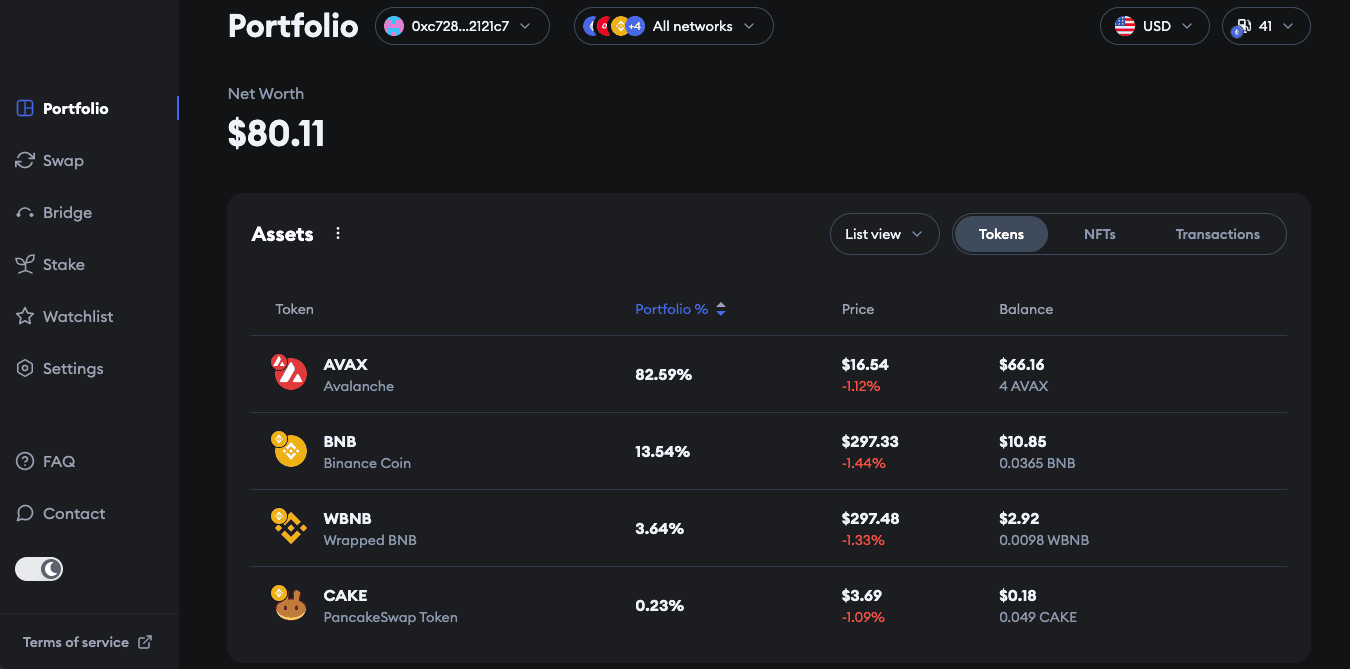Click the CAKE token logo
Screen dimensions: 1350x669
click(x=290, y=604)
